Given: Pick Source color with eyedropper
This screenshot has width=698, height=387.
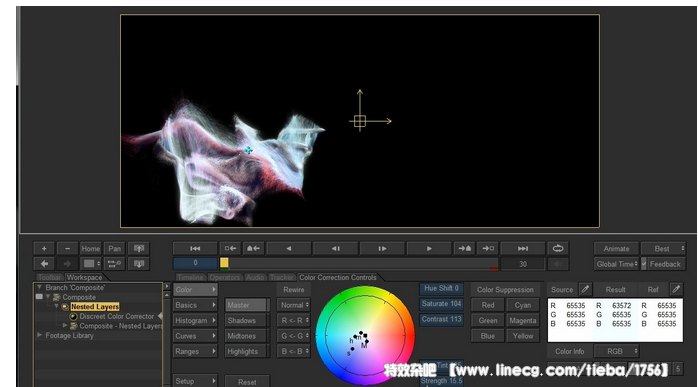Looking at the screenshot, I should [x=585, y=289].
